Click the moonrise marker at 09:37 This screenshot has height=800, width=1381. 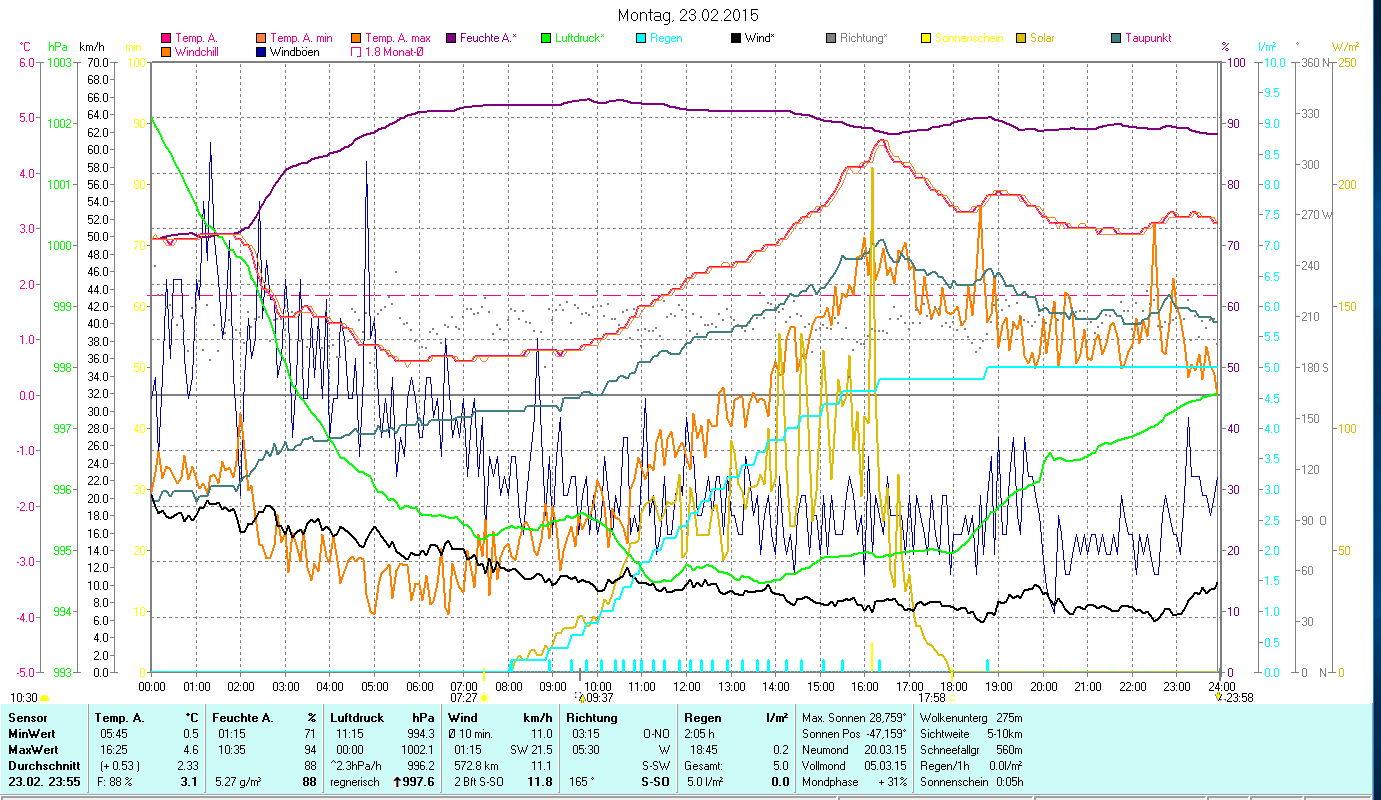581,698
